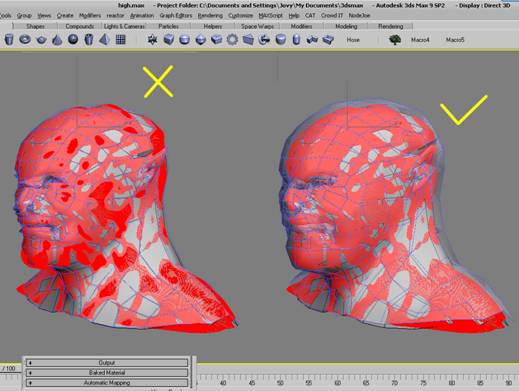Select the RingWave gear-shaped icon

click(232, 40)
